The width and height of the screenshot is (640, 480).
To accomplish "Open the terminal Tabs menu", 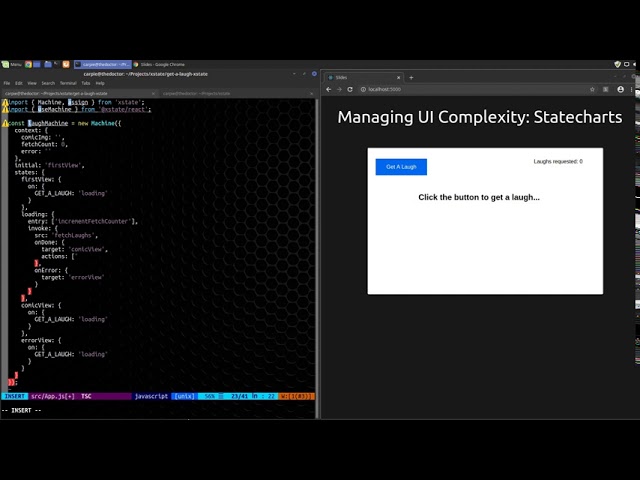I will click(x=86, y=83).
